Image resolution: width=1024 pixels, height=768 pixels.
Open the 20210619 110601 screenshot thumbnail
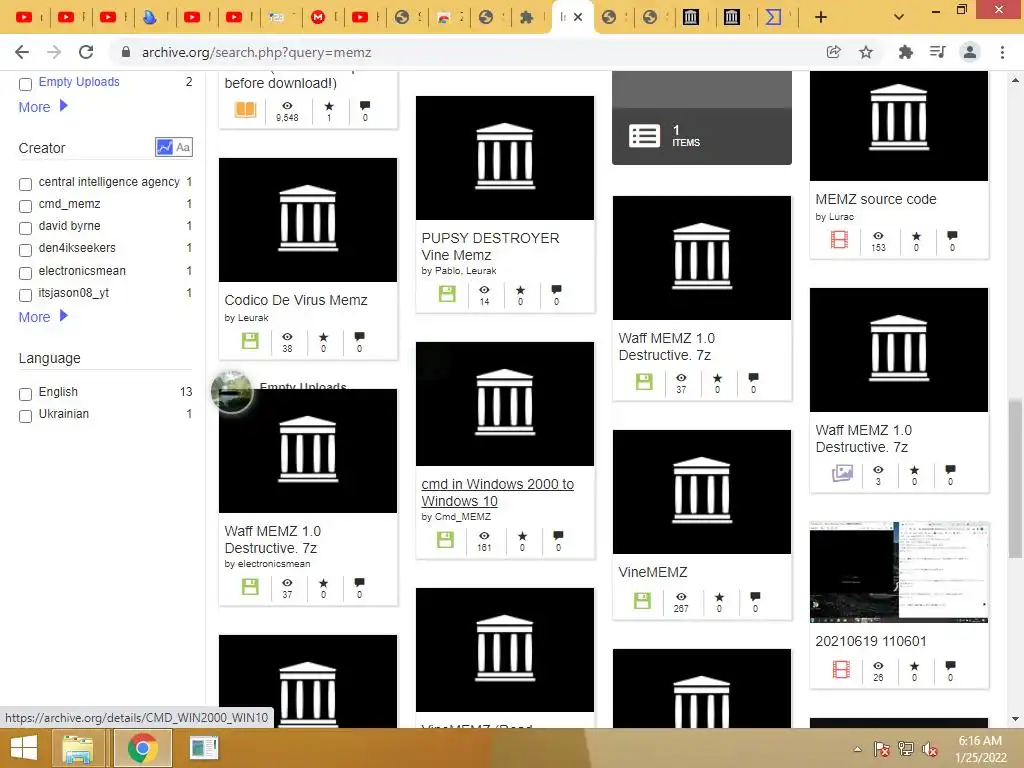click(899, 571)
